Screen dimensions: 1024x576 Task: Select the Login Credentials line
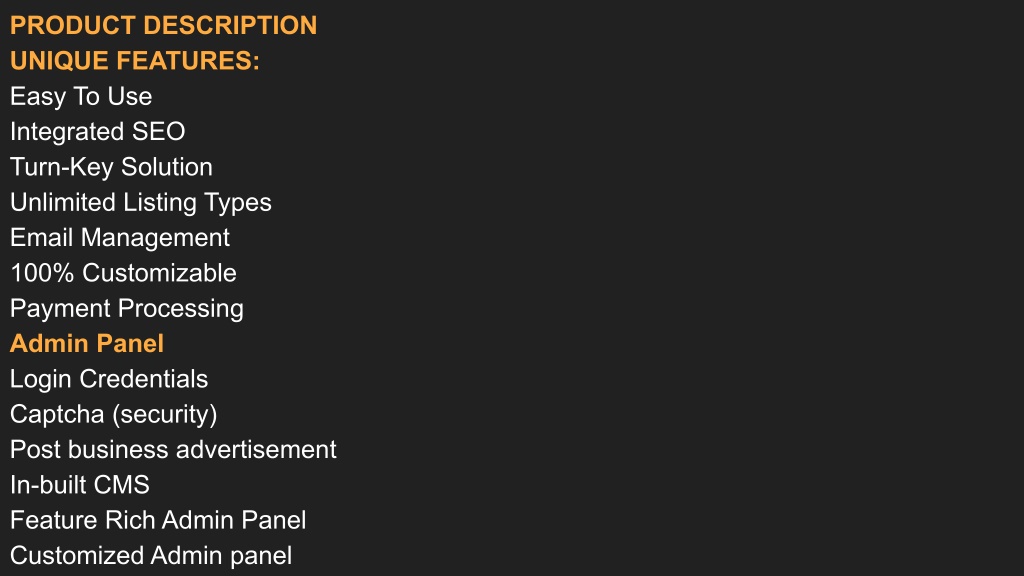click(109, 379)
